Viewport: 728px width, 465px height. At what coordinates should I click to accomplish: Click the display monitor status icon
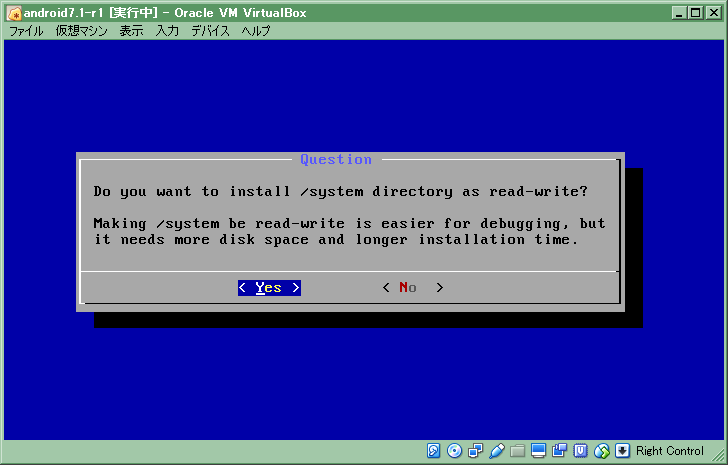click(x=539, y=451)
